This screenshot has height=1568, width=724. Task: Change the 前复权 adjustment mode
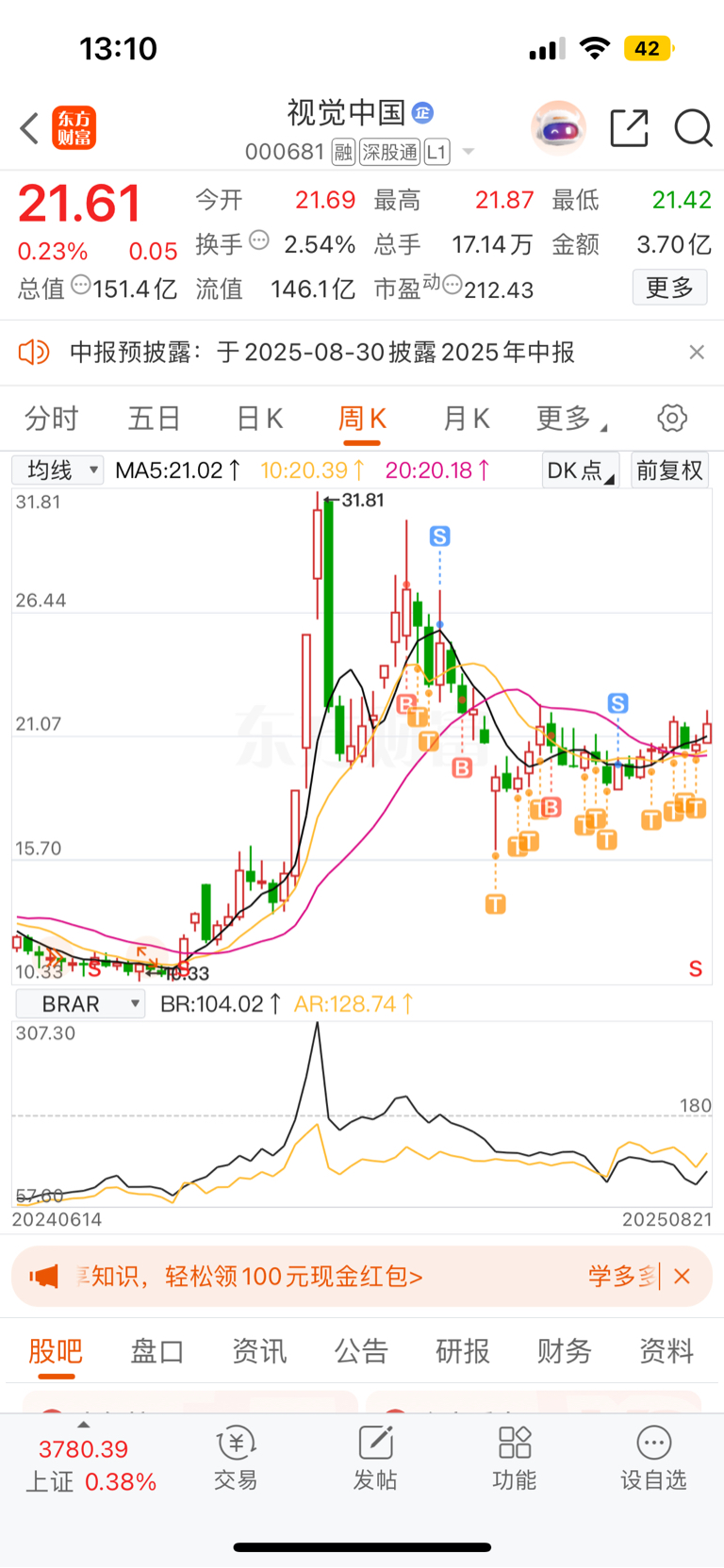pos(669,470)
